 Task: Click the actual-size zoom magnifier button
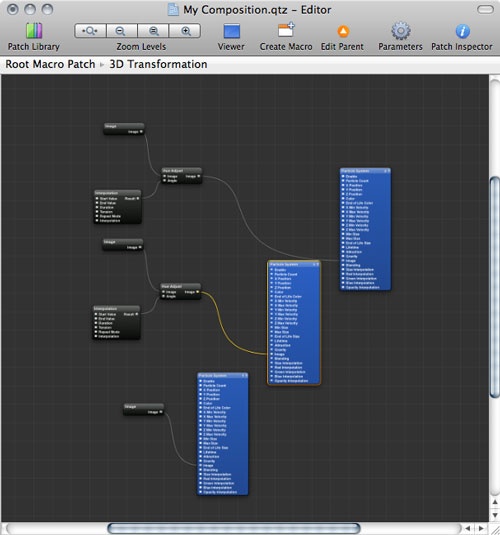point(153,31)
